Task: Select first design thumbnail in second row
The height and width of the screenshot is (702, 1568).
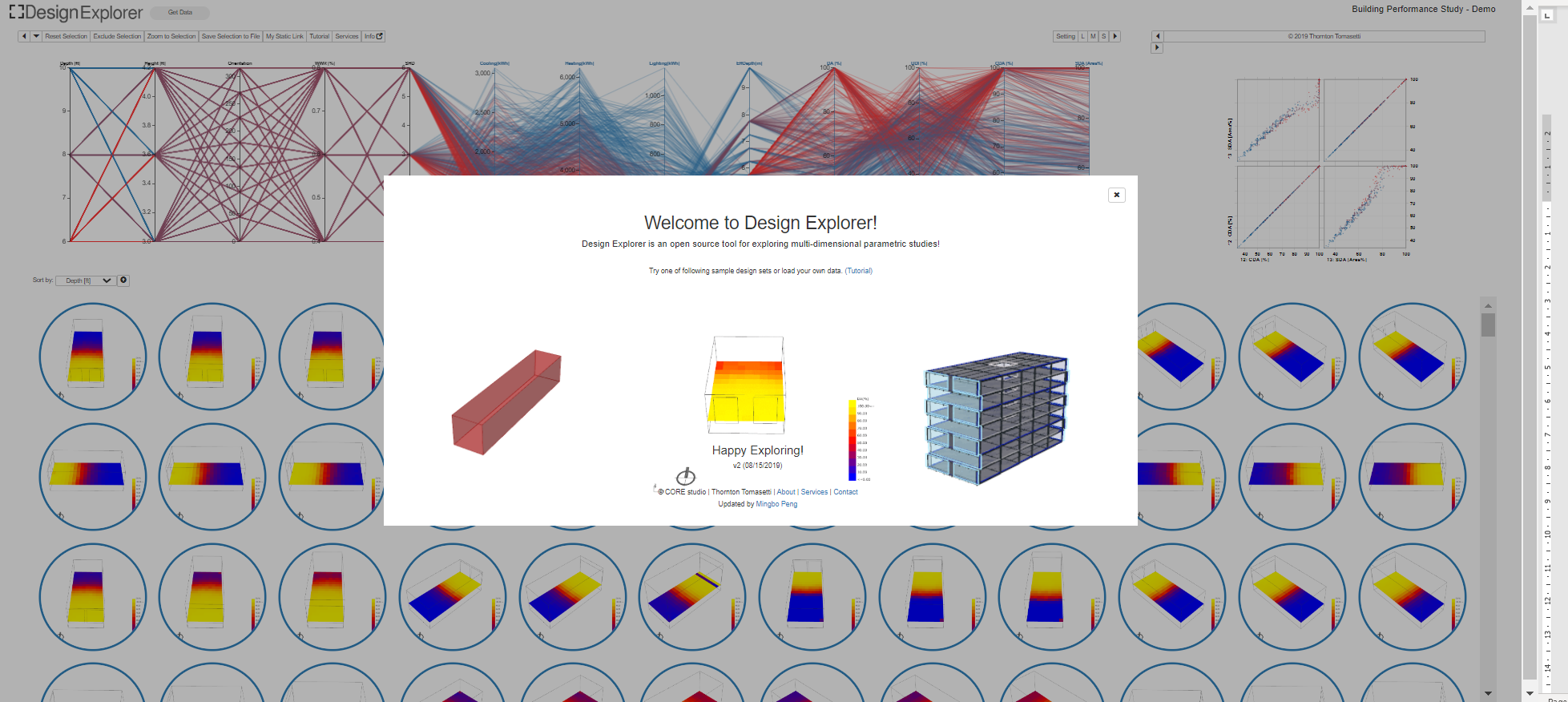Action: [93, 477]
